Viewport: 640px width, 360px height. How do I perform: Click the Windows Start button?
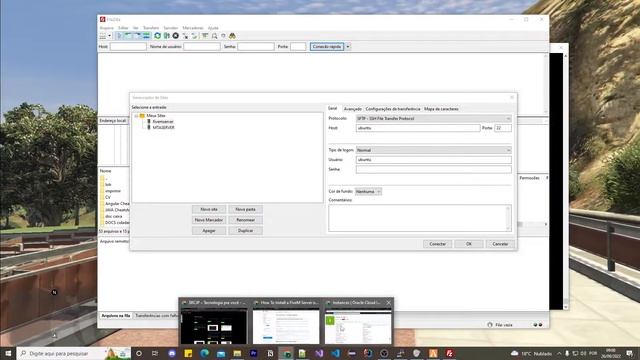coord(8,353)
